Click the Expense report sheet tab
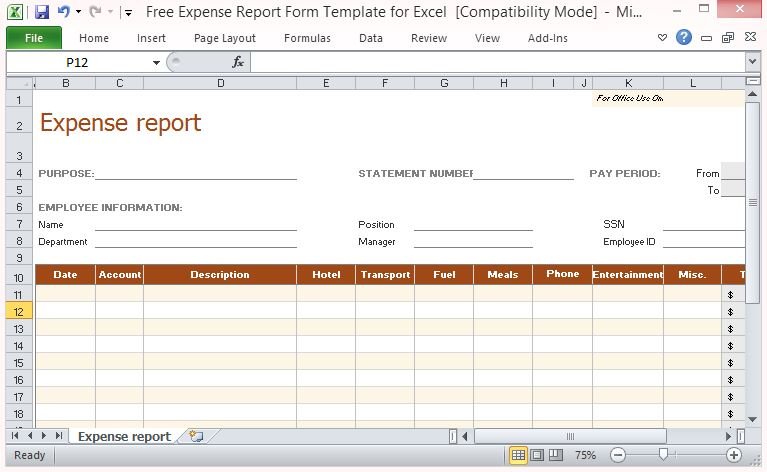The image size is (767, 472). click(x=124, y=437)
